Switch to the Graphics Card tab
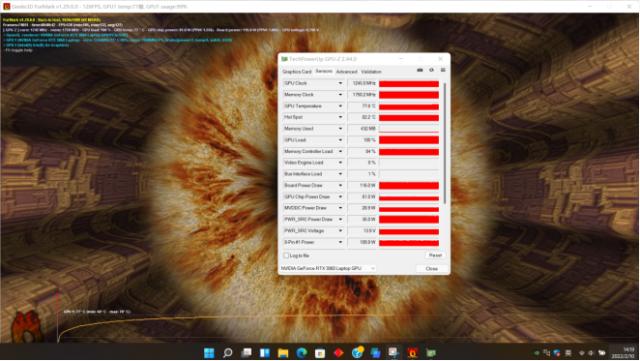The image size is (640, 361). pos(297,71)
